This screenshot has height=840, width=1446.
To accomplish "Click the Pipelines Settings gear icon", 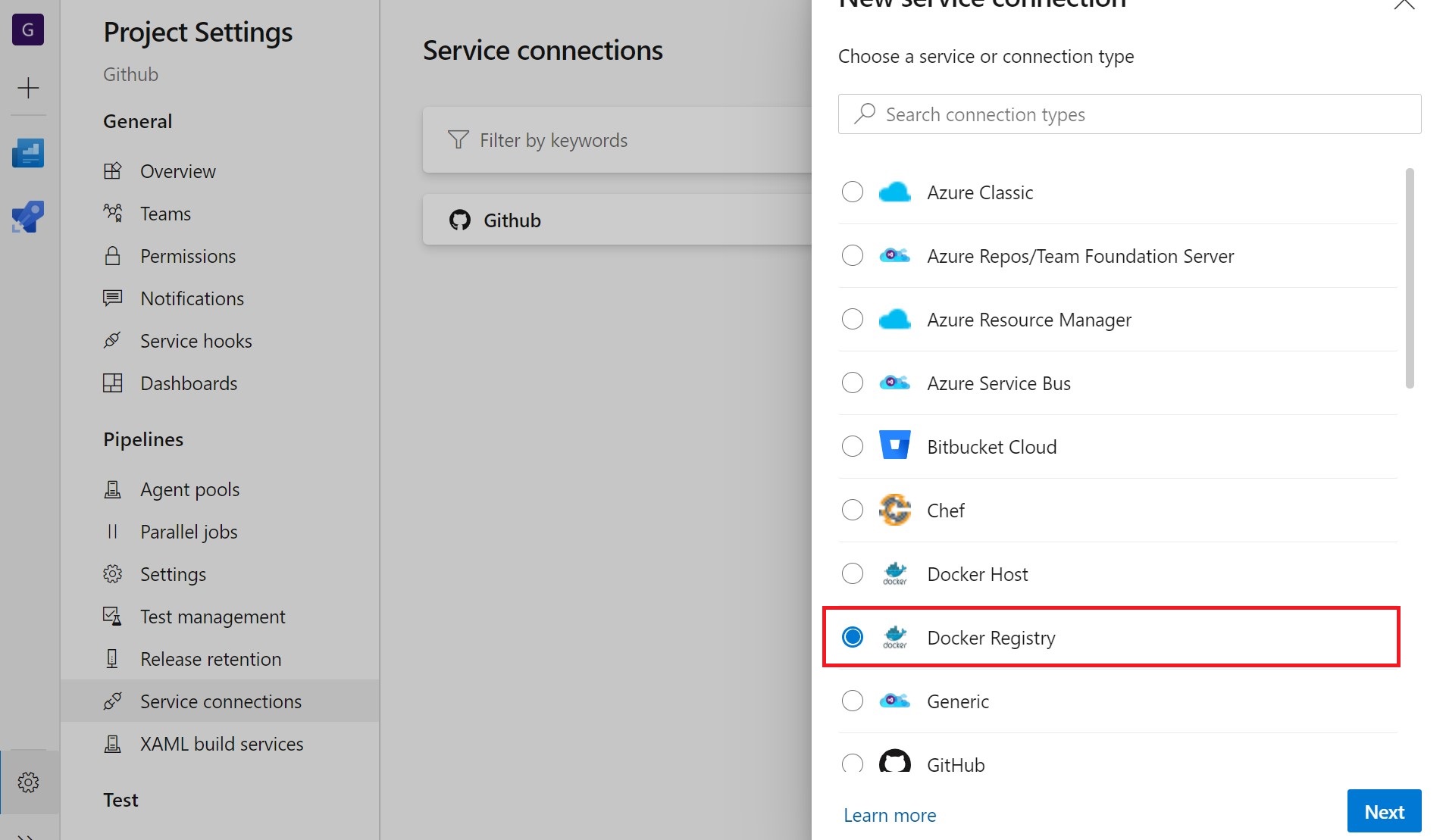I will click(112, 574).
